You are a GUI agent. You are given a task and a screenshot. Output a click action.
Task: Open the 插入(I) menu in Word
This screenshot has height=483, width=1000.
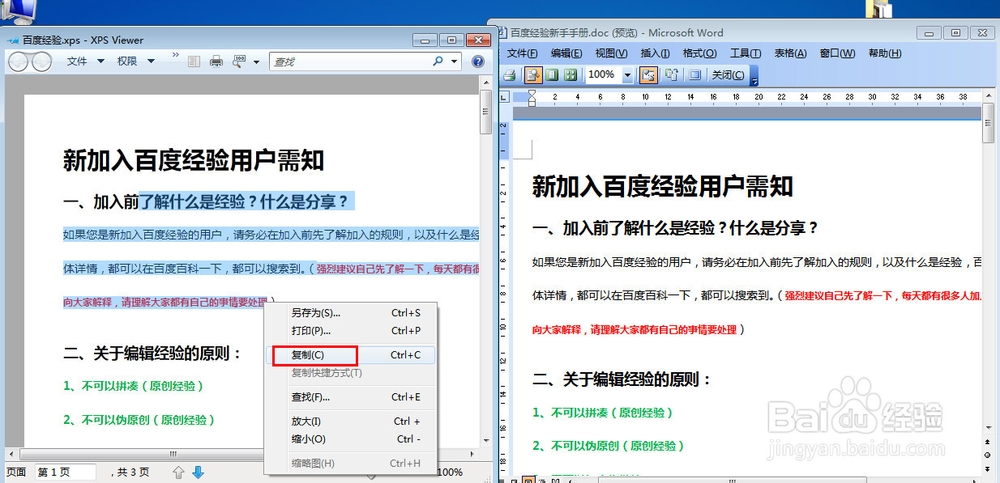click(655, 53)
